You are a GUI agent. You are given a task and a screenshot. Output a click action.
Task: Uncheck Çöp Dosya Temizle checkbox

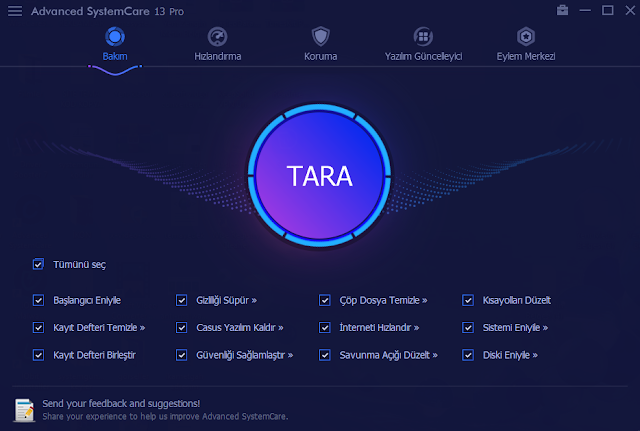[324, 300]
